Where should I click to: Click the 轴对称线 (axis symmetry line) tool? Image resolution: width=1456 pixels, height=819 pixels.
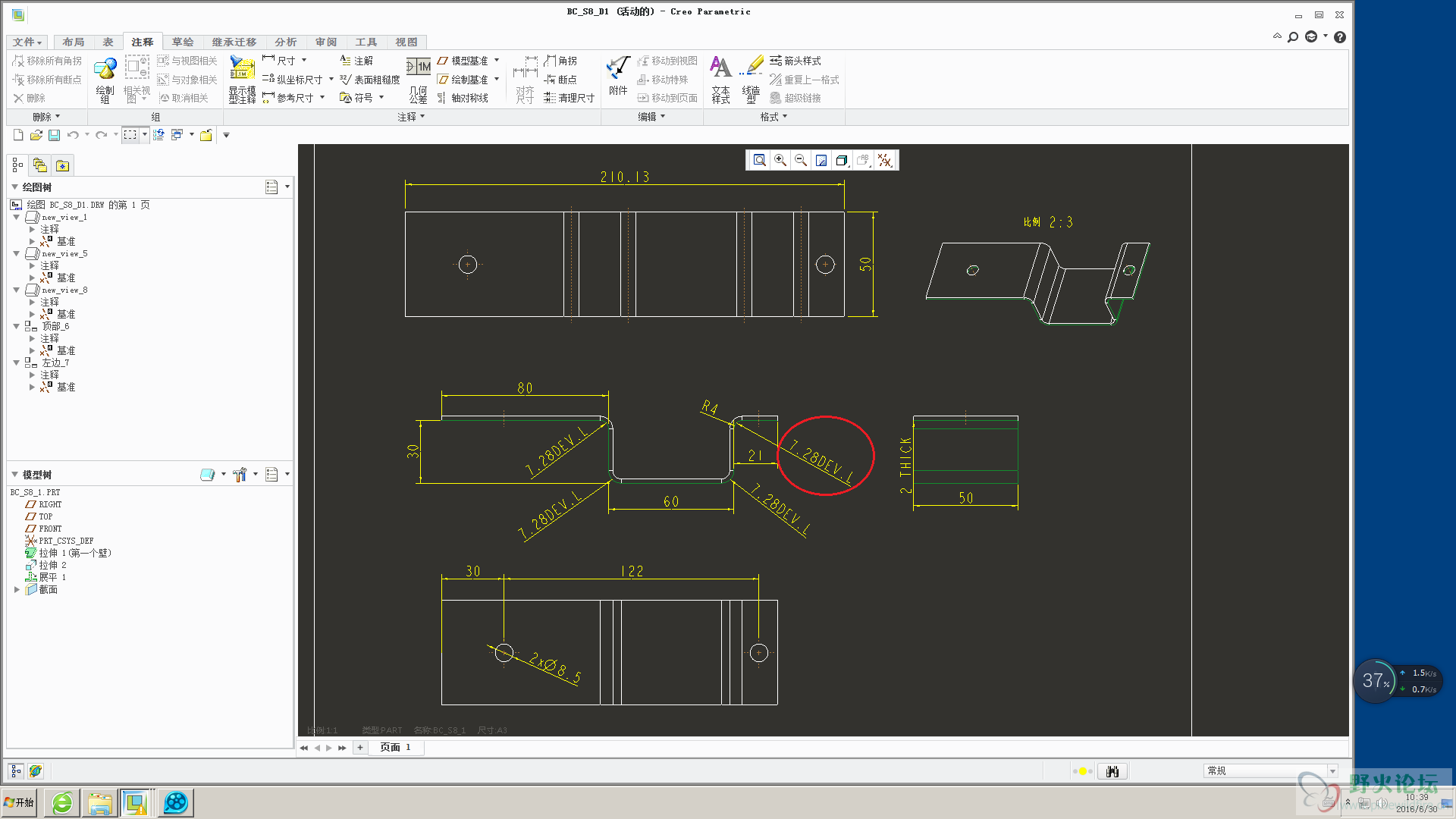[x=463, y=98]
